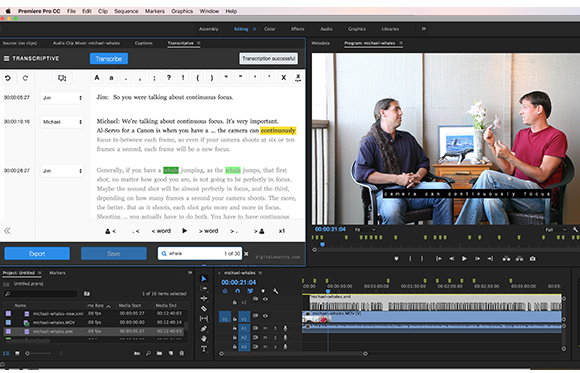Select the Track Select Forward tool
Screen dimensions: 580x373
point(204,288)
